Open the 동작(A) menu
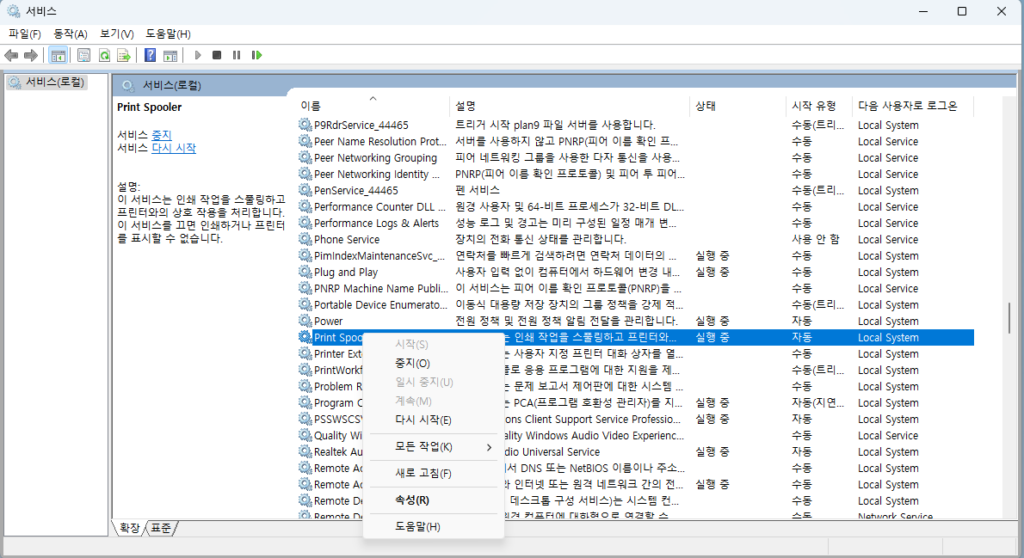The width and height of the screenshot is (1024, 558). [x=70, y=34]
